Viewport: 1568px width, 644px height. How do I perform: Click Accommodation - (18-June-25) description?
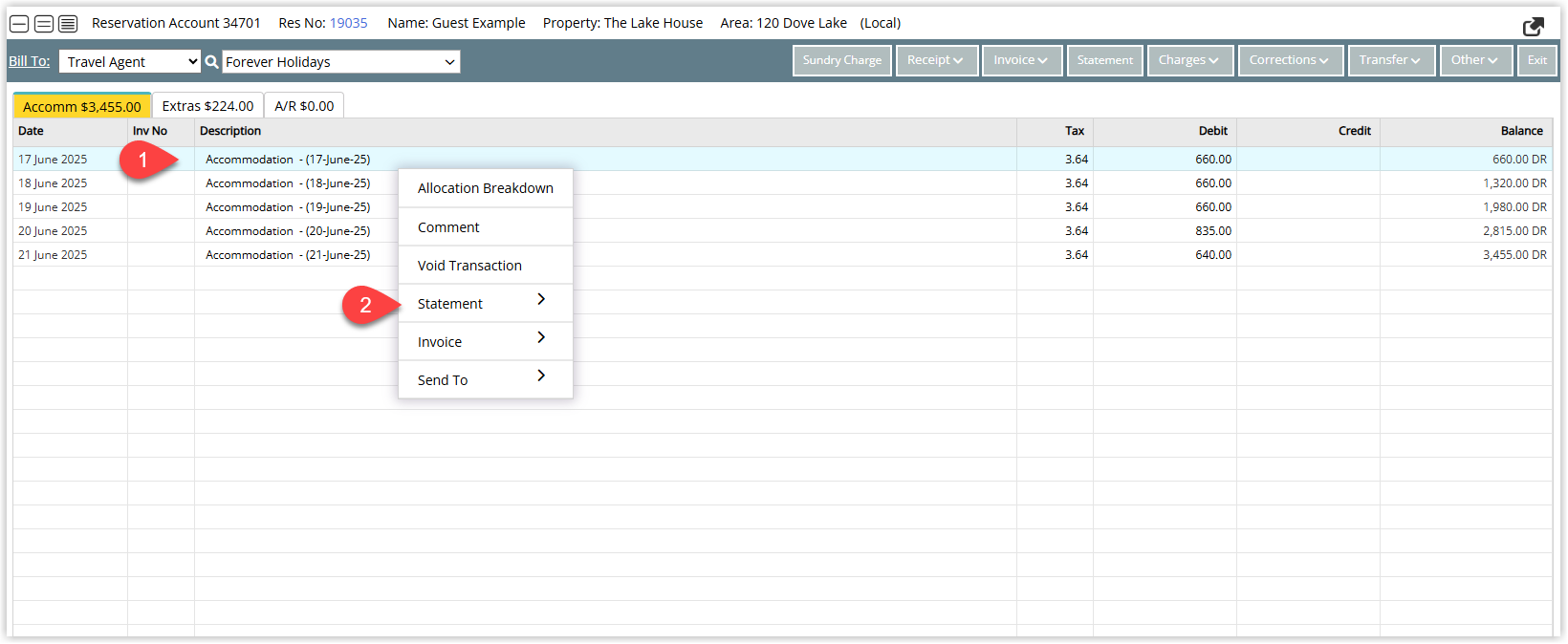point(288,183)
